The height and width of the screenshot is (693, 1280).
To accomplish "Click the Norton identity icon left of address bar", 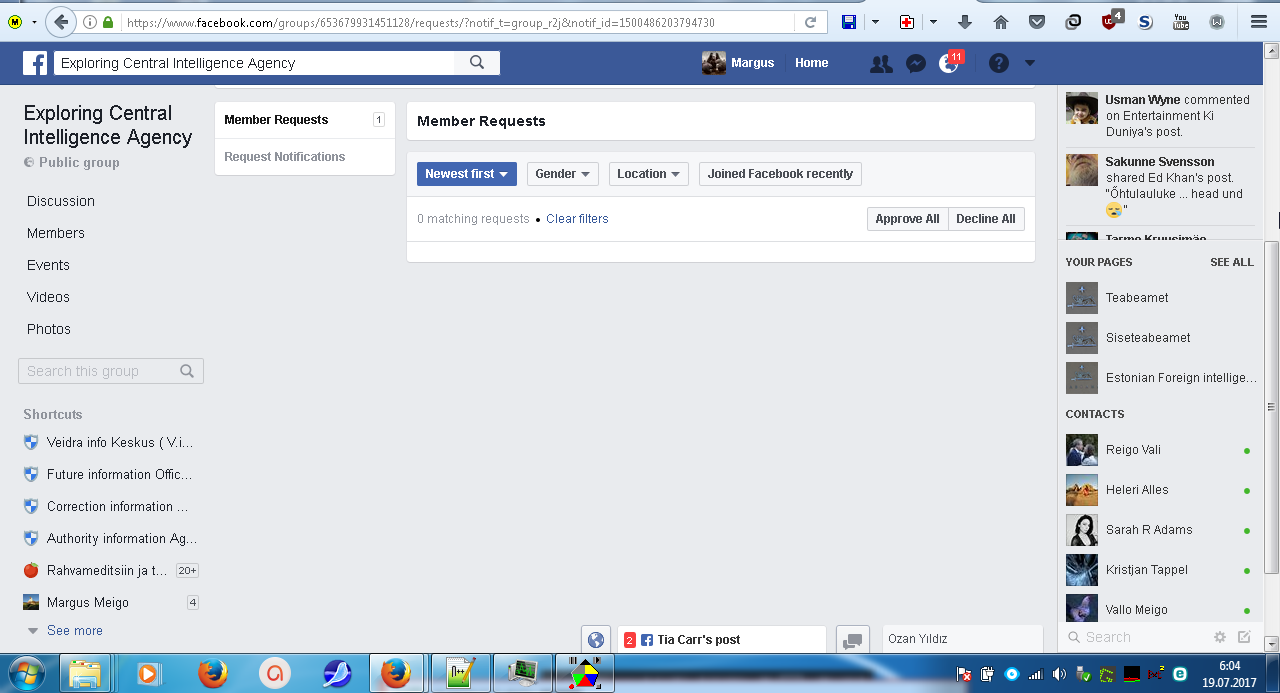I will 14,22.
